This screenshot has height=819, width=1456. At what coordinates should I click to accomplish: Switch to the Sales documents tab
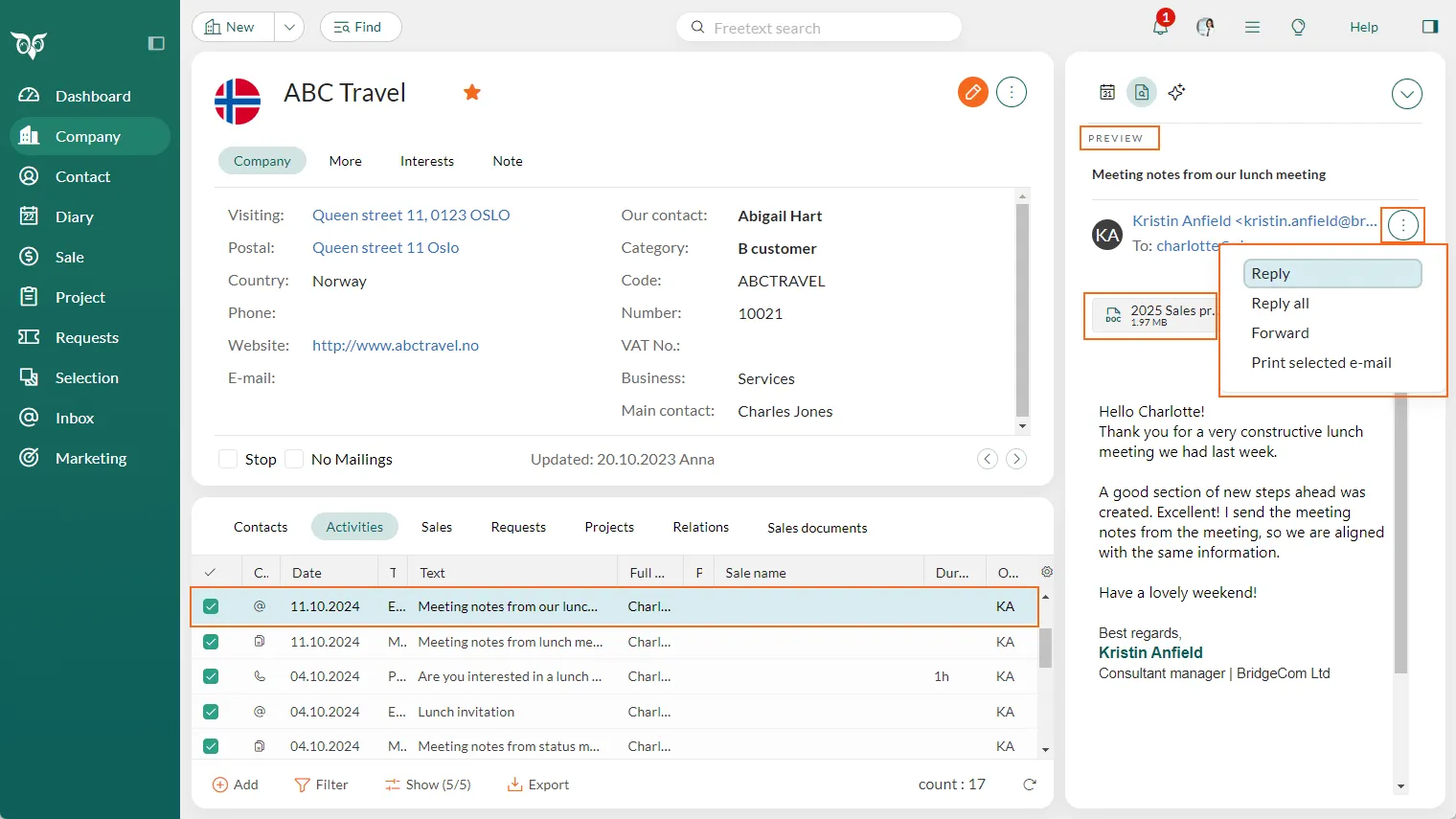[817, 528]
